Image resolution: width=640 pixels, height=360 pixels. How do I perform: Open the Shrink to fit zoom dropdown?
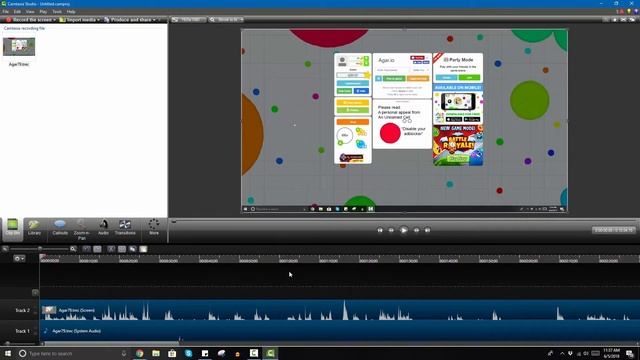(227, 20)
